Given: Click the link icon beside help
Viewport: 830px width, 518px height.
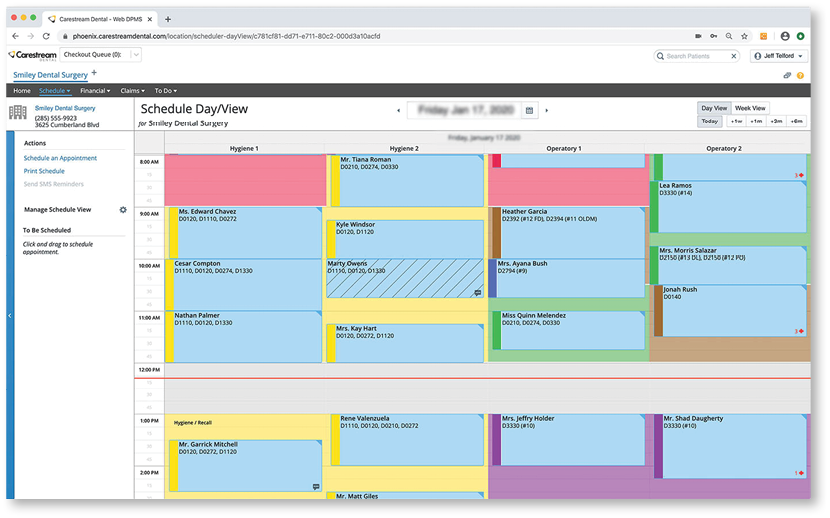Looking at the screenshot, I should pyautogui.click(x=787, y=75).
